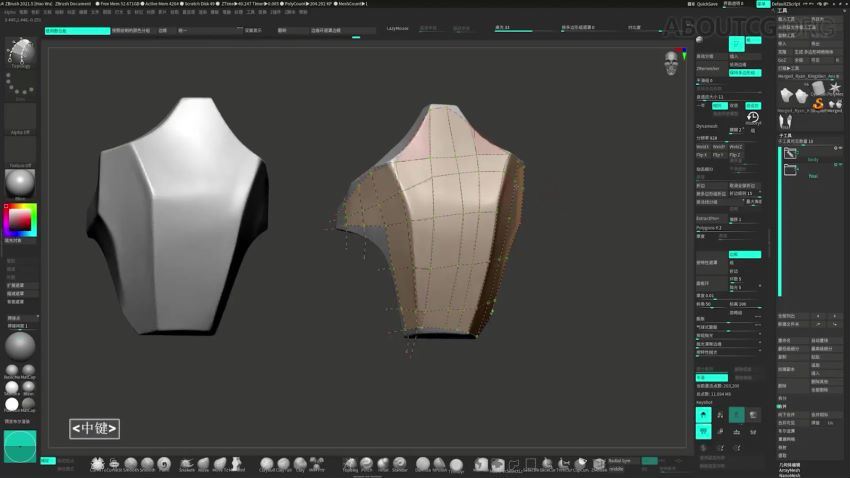Click the 导出 export tool button
Screen dimensions: 850x478
(x=826, y=44)
